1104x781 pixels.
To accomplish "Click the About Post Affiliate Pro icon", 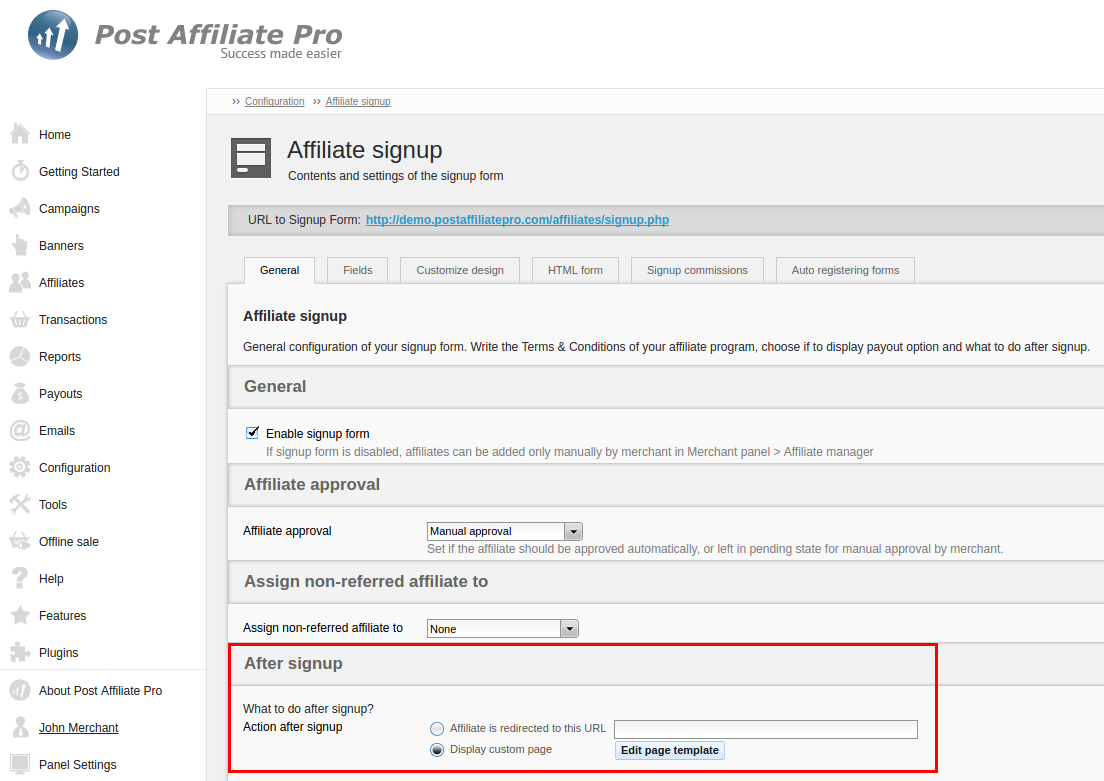I will [20, 690].
